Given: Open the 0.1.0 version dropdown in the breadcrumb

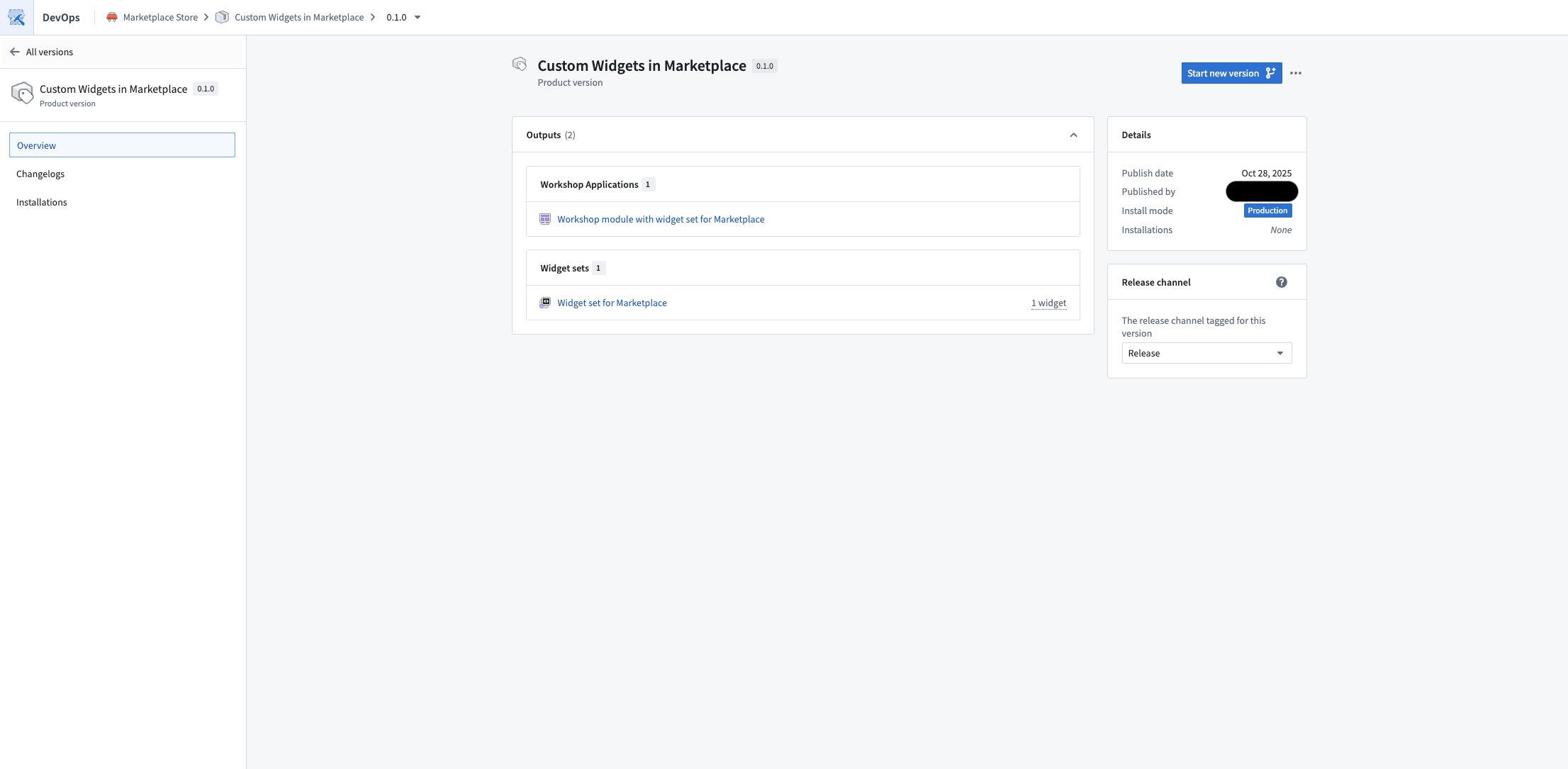Looking at the screenshot, I should (418, 17).
